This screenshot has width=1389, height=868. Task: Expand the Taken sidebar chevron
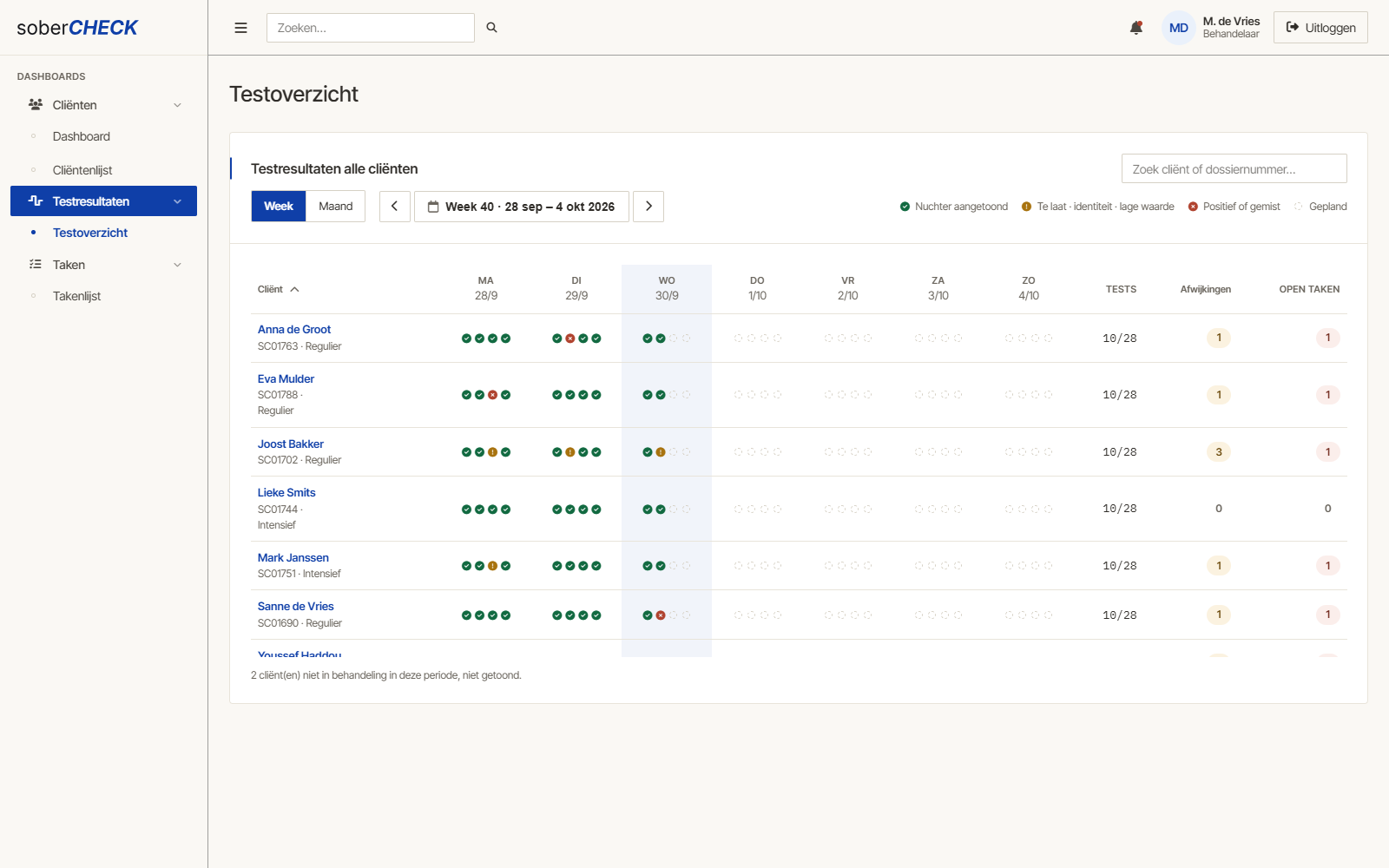pos(177,265)
